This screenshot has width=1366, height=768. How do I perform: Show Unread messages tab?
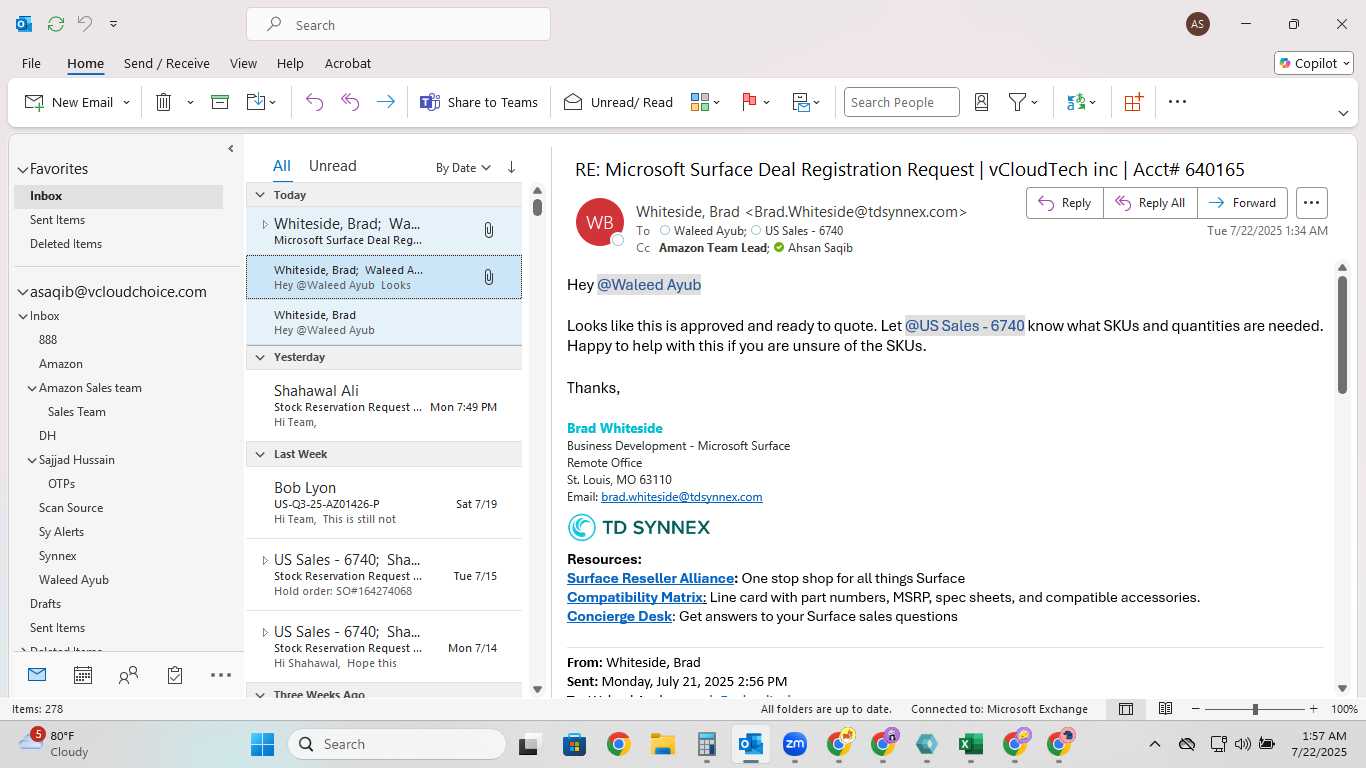pyautogui.click(x=332, y=166)
